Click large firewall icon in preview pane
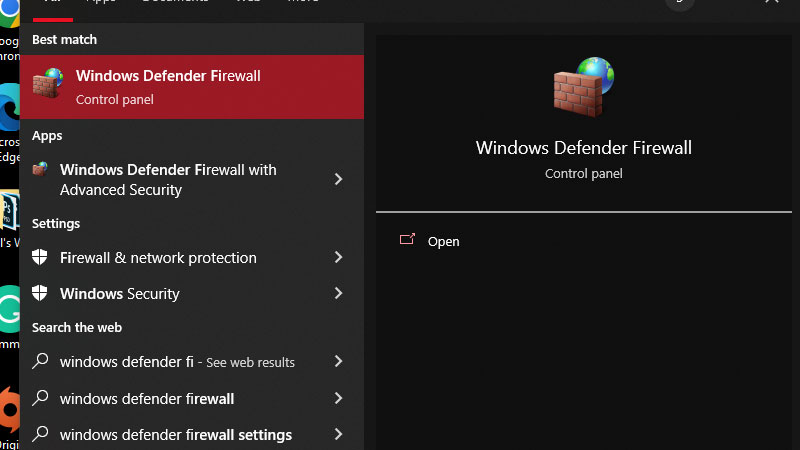This screenshot has width=800, height=450. tap(584, 87)
